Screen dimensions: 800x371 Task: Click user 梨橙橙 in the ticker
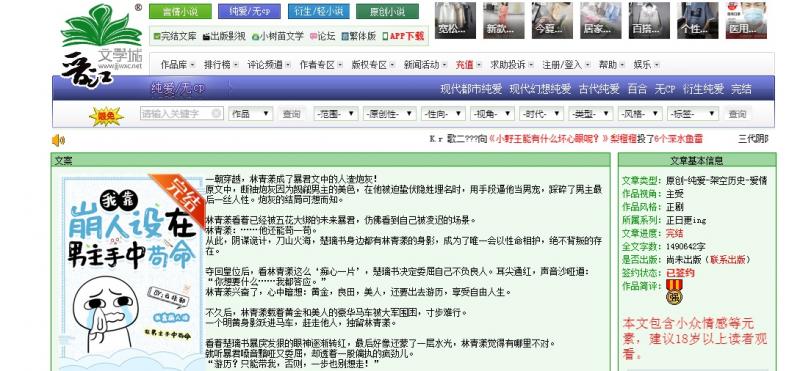(x=623, y=138)
